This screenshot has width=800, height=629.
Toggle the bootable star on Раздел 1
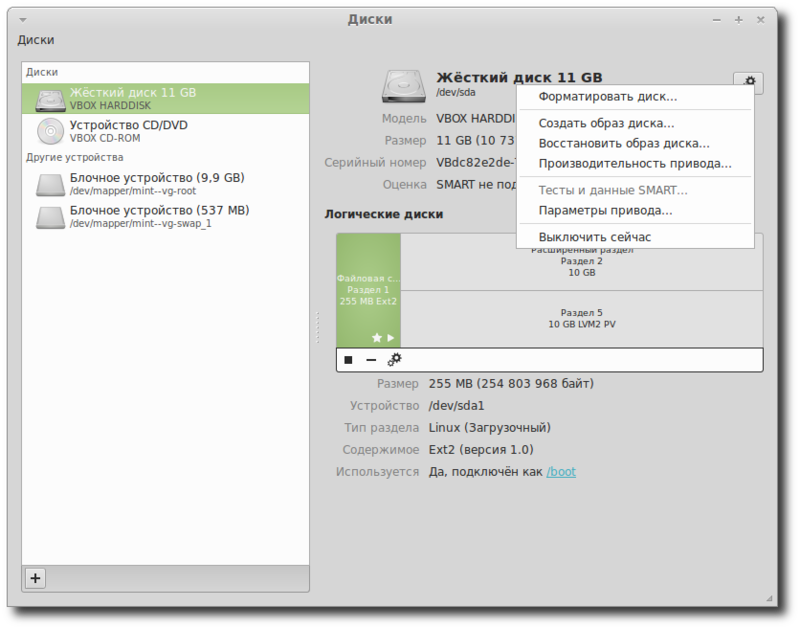click(377, 338)
